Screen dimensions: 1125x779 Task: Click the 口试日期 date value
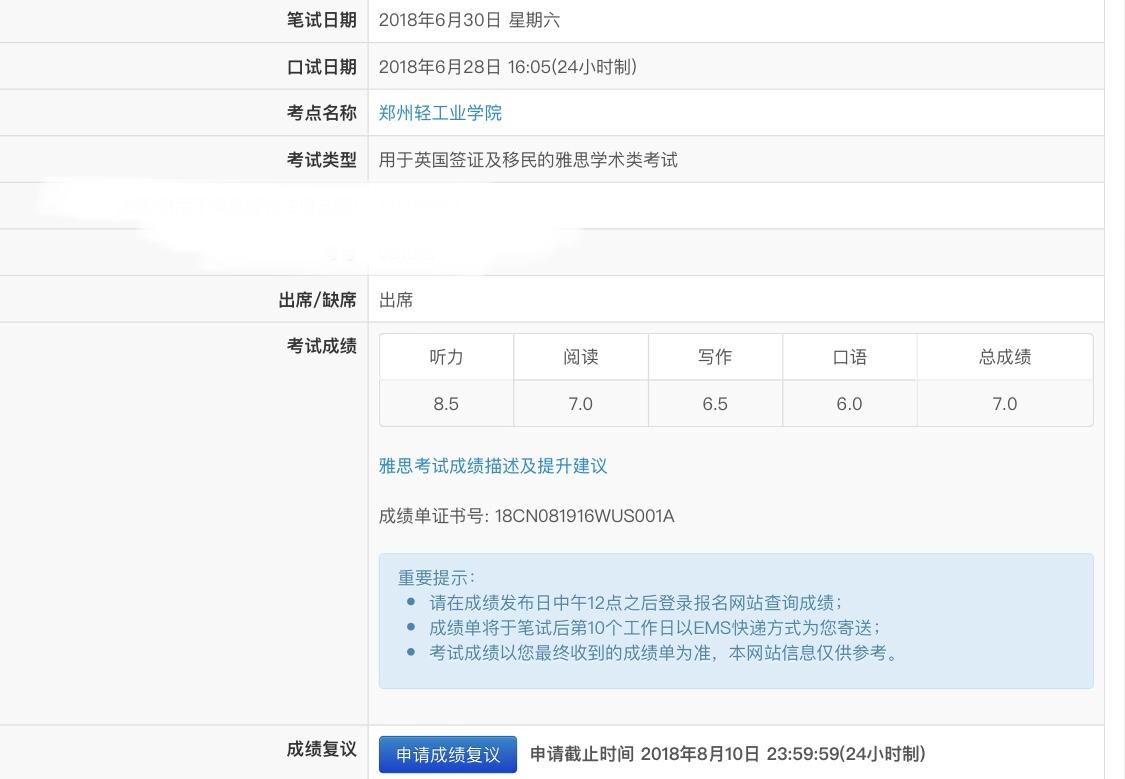508,67
